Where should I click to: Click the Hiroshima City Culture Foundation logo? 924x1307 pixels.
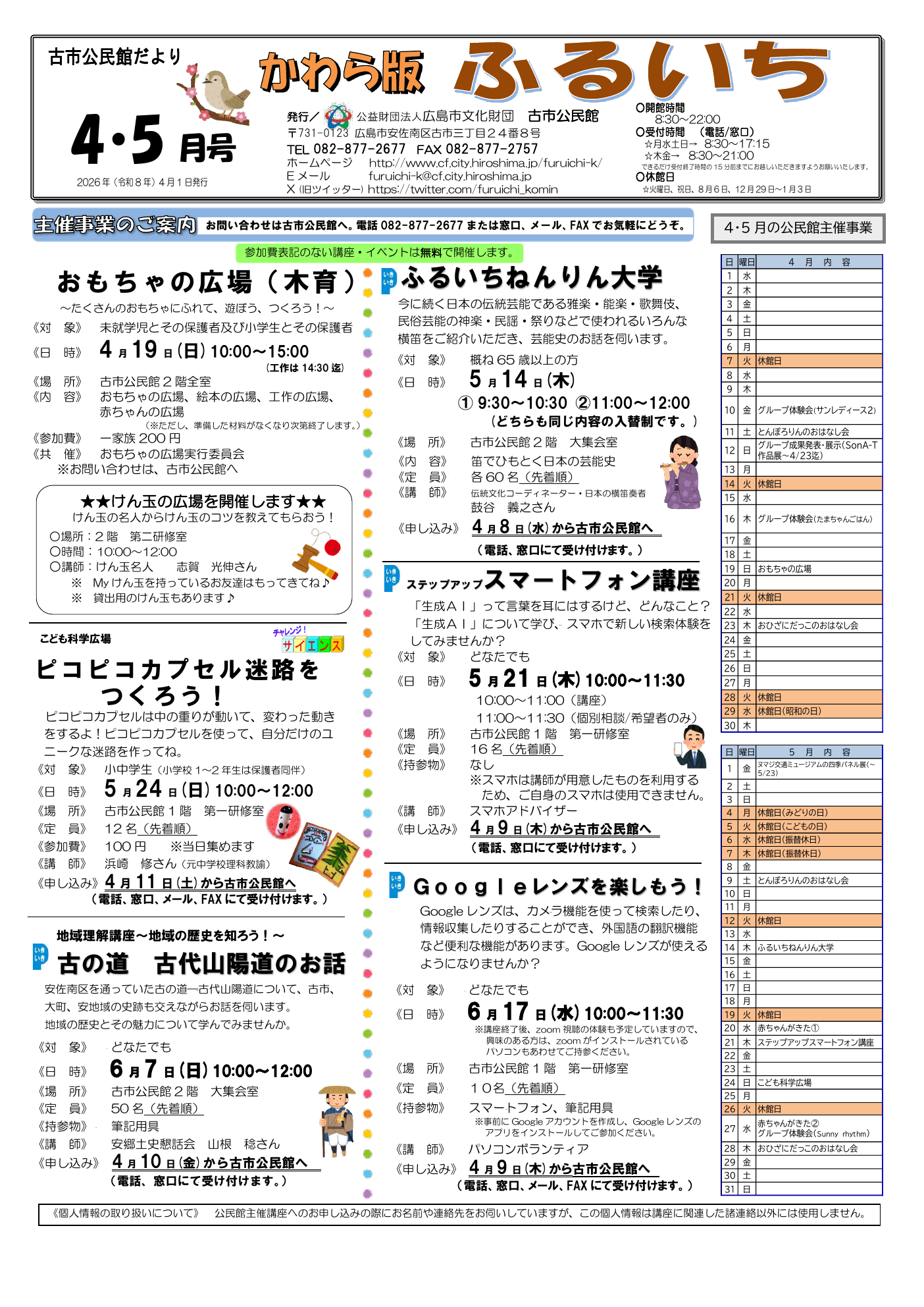point(338,117)
